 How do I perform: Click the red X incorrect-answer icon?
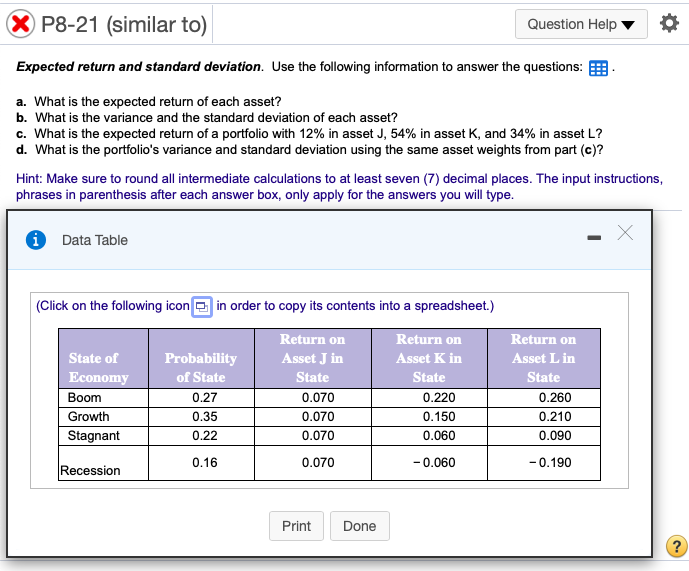click(x=20, y=24)
